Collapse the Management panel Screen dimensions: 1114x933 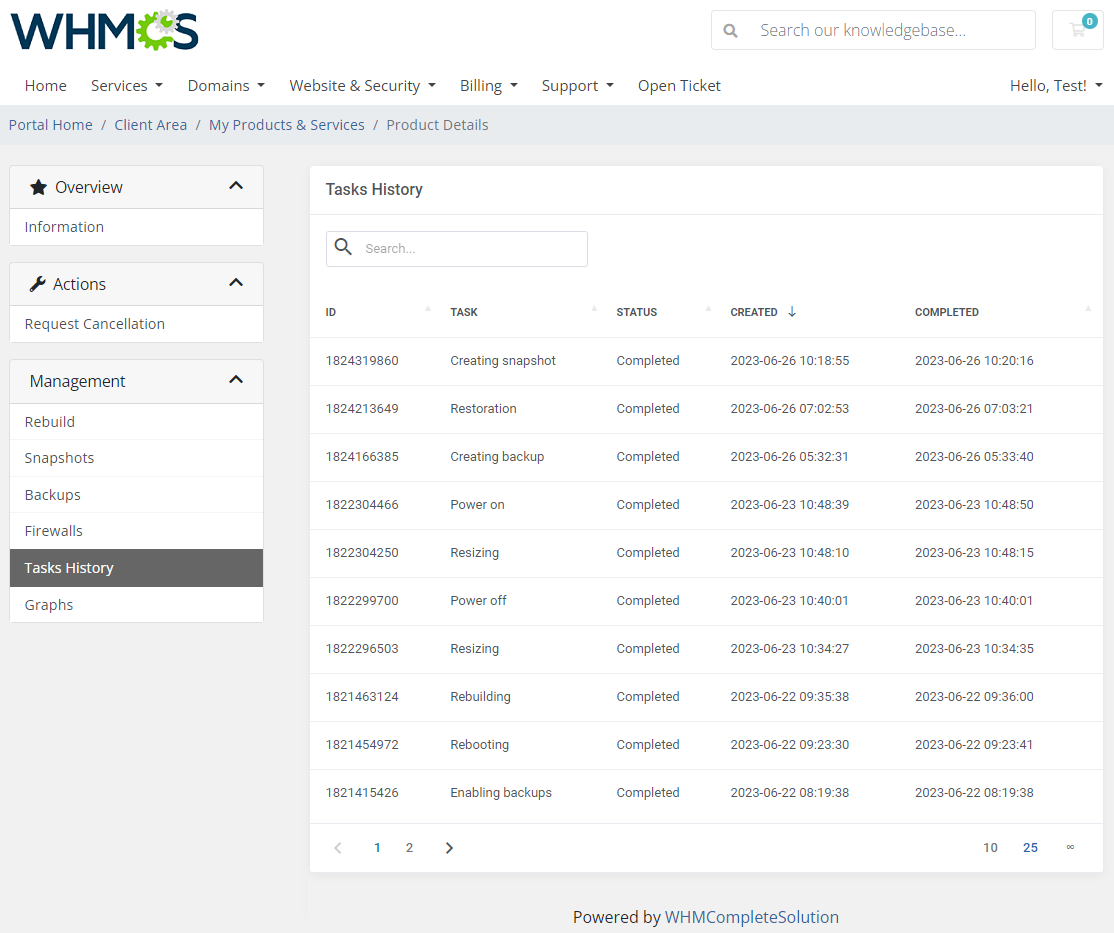tap(236, 380)
